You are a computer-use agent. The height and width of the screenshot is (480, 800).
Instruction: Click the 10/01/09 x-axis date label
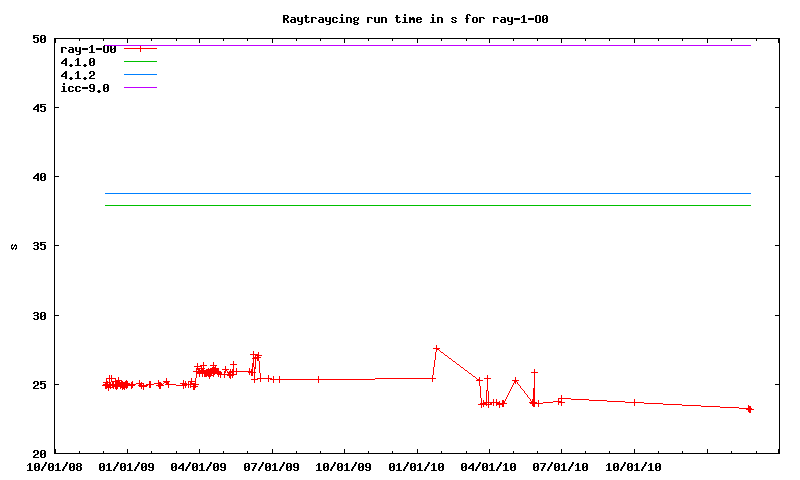click(344, 466)
